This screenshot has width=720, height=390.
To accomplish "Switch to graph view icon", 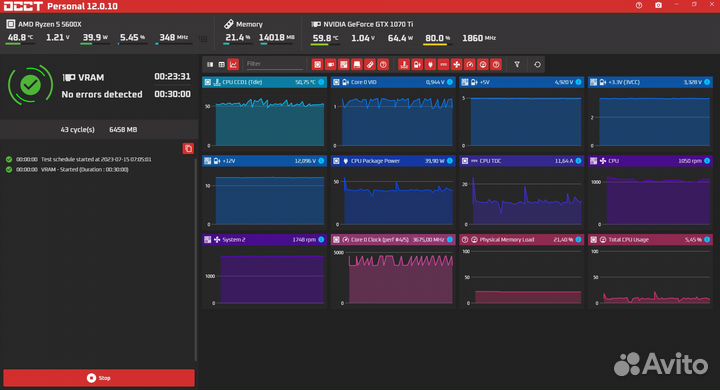I will pyautogui.click(x=233, y=64).
